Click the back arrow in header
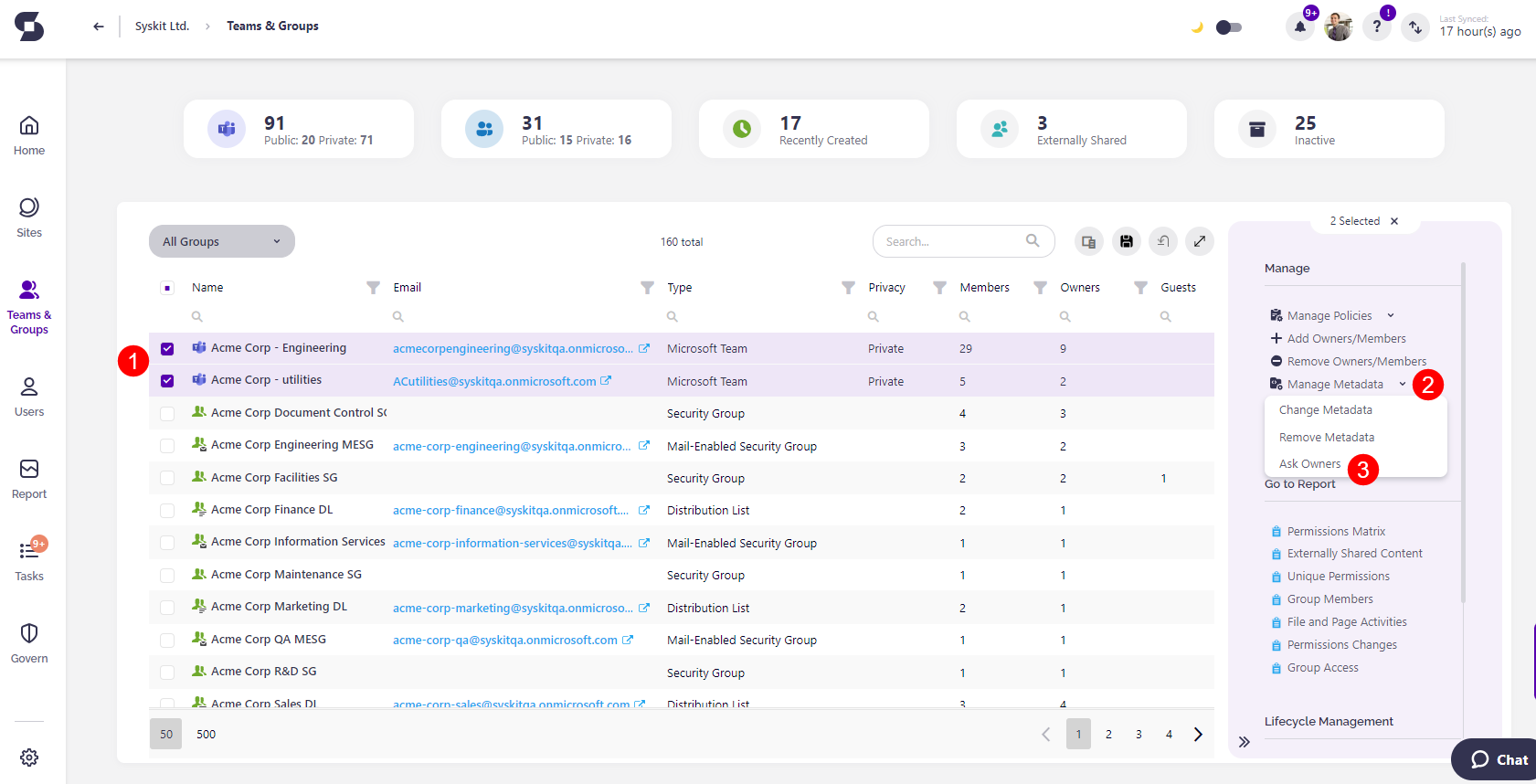The image size is (1536, 784). [x=99, y=26]
